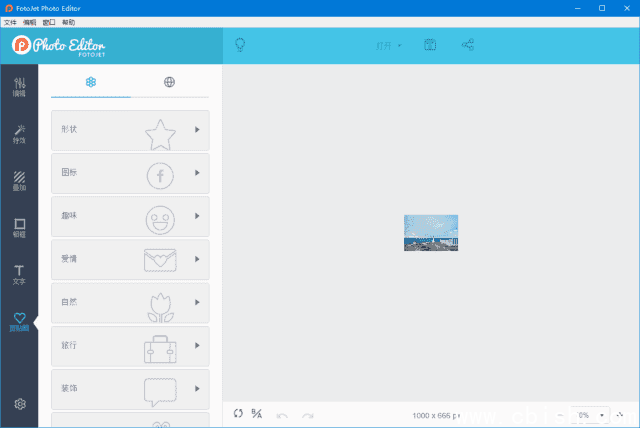Switch to the online clipart globe tab
The width and height of the screenshot is (640, 428).
tap(169, 82)
